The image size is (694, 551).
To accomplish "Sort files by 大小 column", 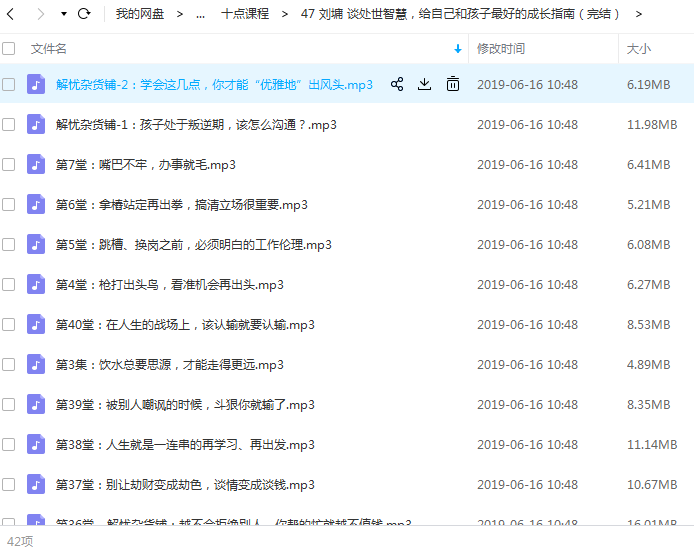I will click(x=638, y=48).
